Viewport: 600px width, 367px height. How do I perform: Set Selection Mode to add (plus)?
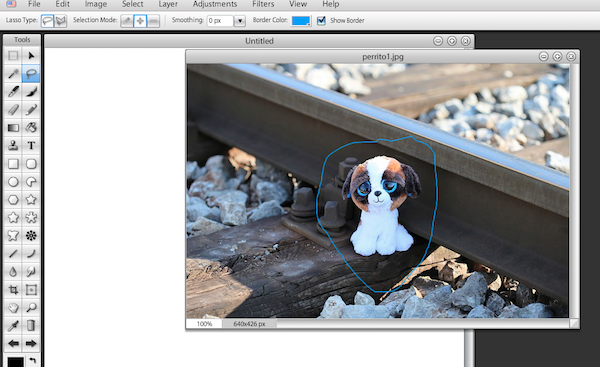(140, 21)
